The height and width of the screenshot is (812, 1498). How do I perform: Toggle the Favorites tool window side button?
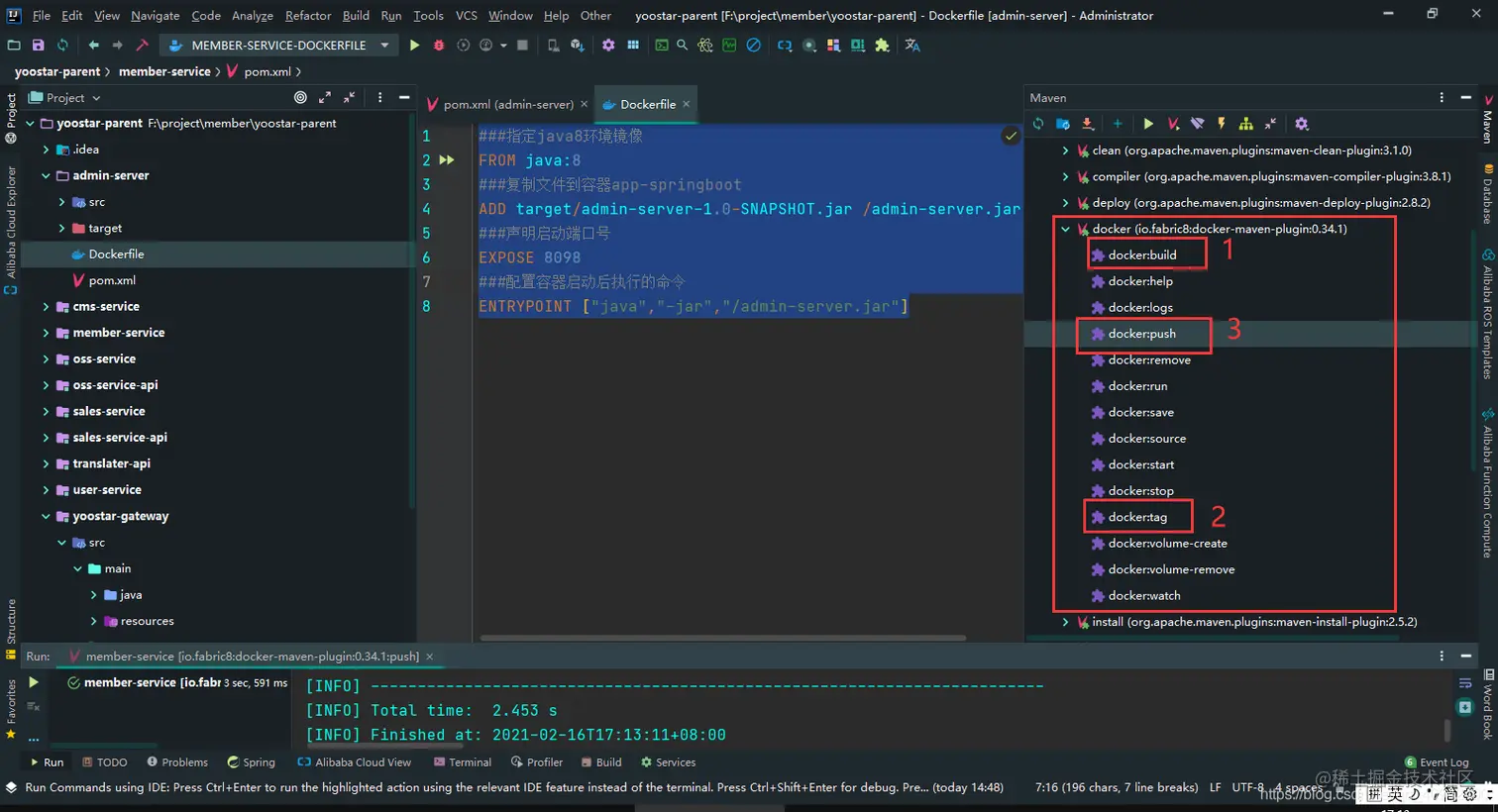(11, 707)
